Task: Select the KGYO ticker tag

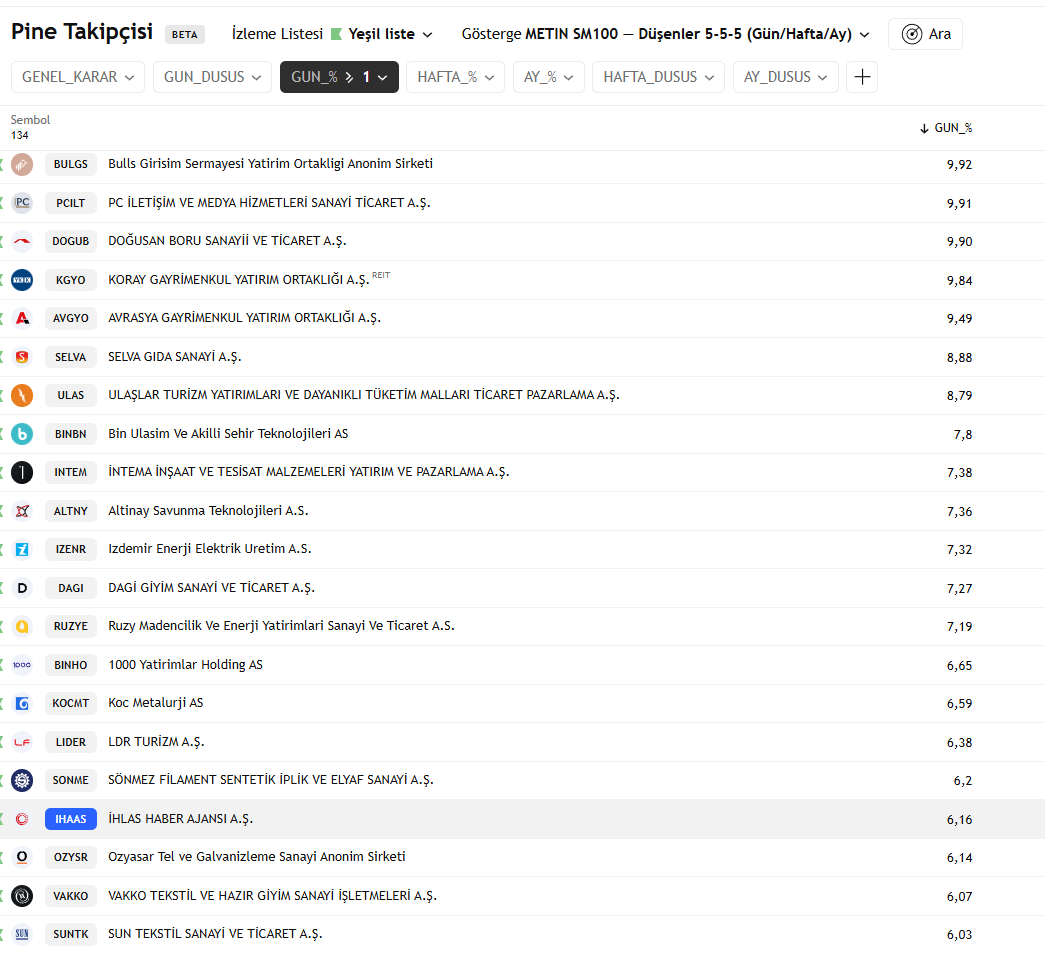Action: point(71,280)
